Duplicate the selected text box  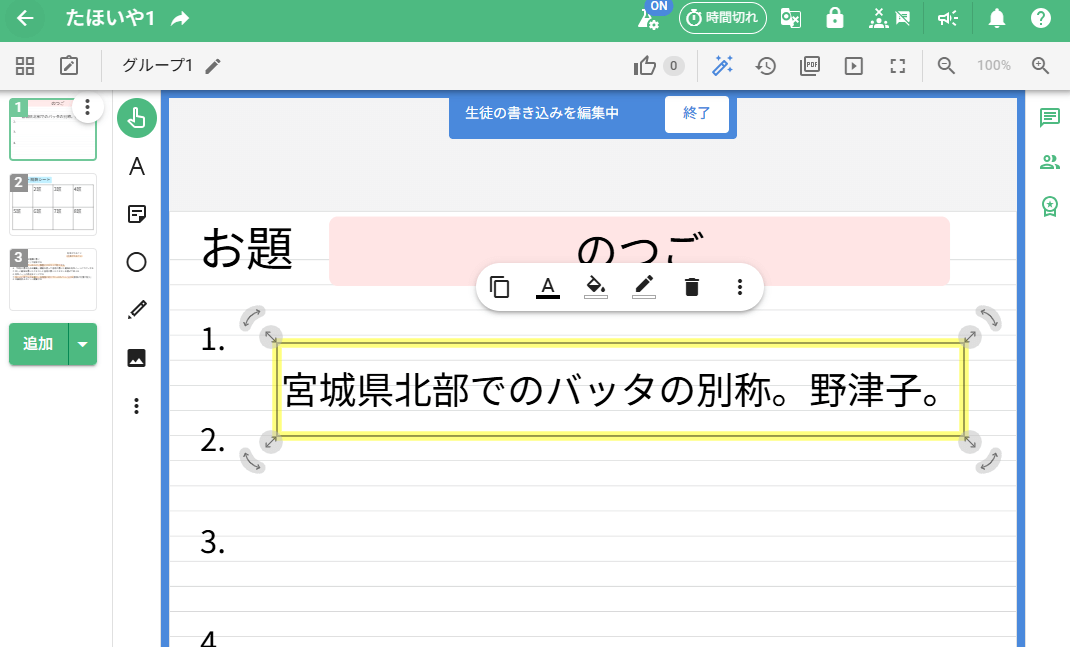point(500,288)
